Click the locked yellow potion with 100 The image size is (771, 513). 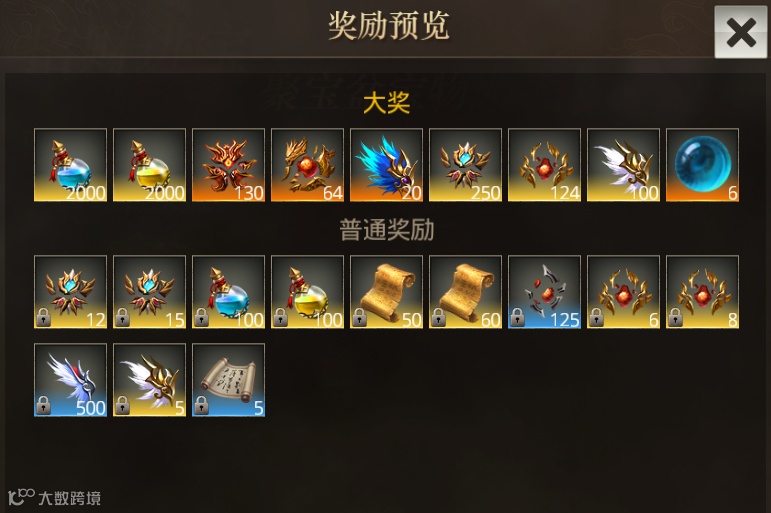(307, 292)
